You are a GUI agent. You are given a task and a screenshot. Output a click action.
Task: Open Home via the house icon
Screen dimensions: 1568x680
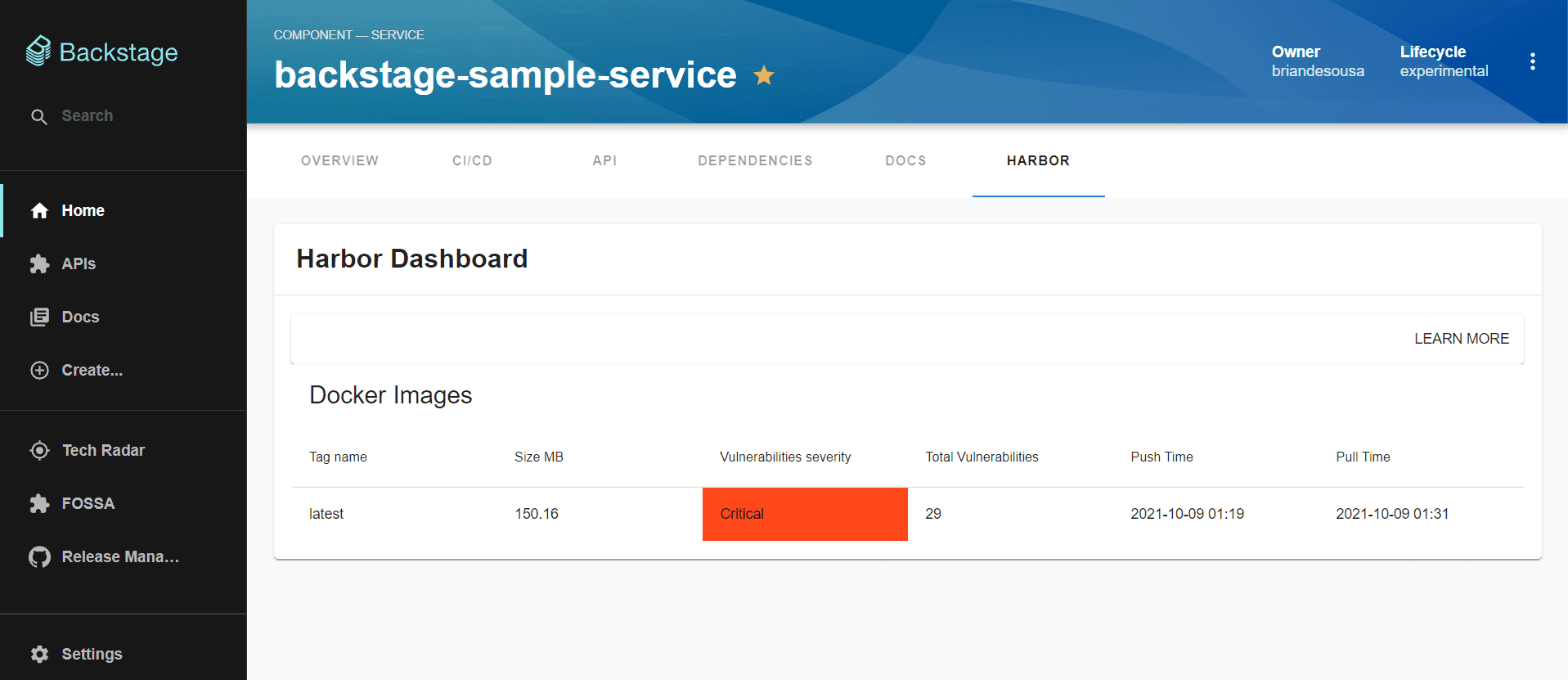click(39, 211)
